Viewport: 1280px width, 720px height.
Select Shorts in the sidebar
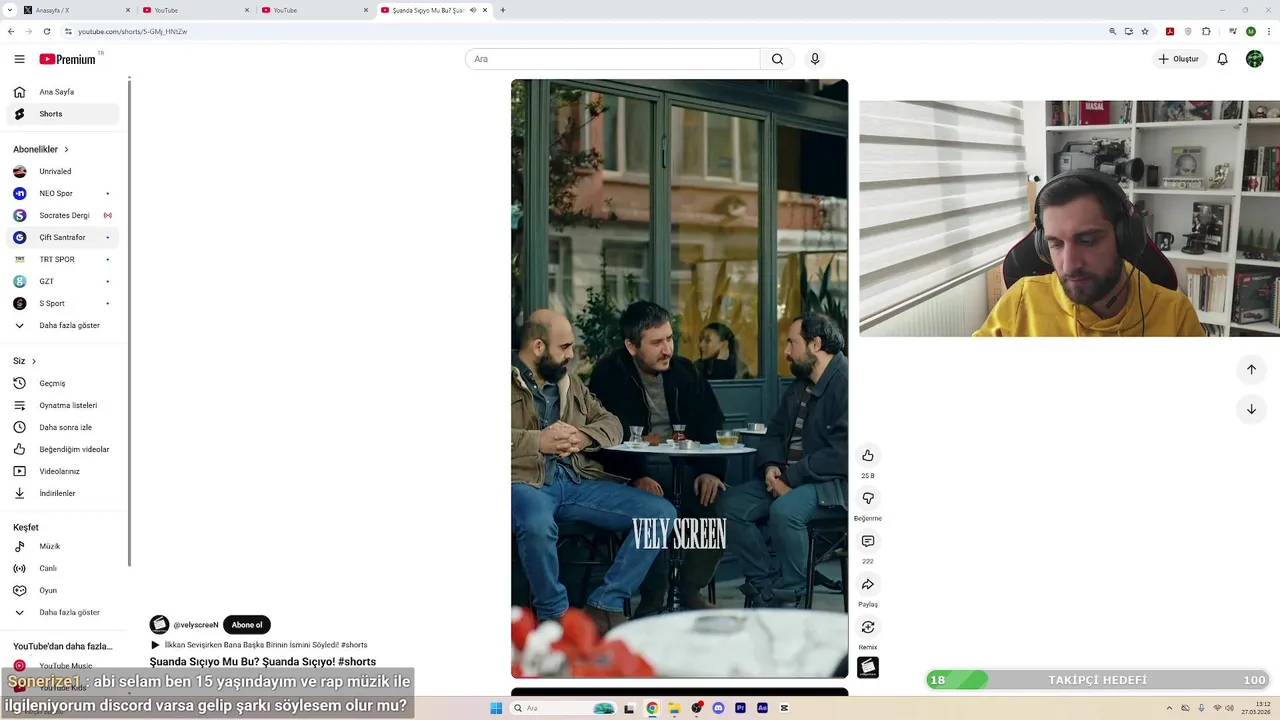[x=64, y=114]
